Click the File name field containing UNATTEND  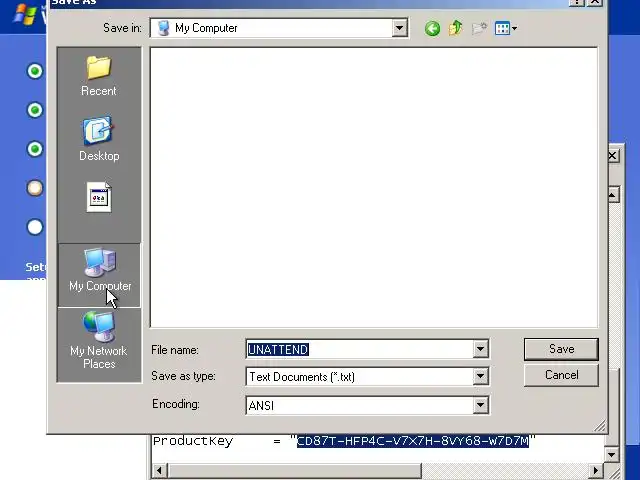pyautogui.click(x=360, y=349)
